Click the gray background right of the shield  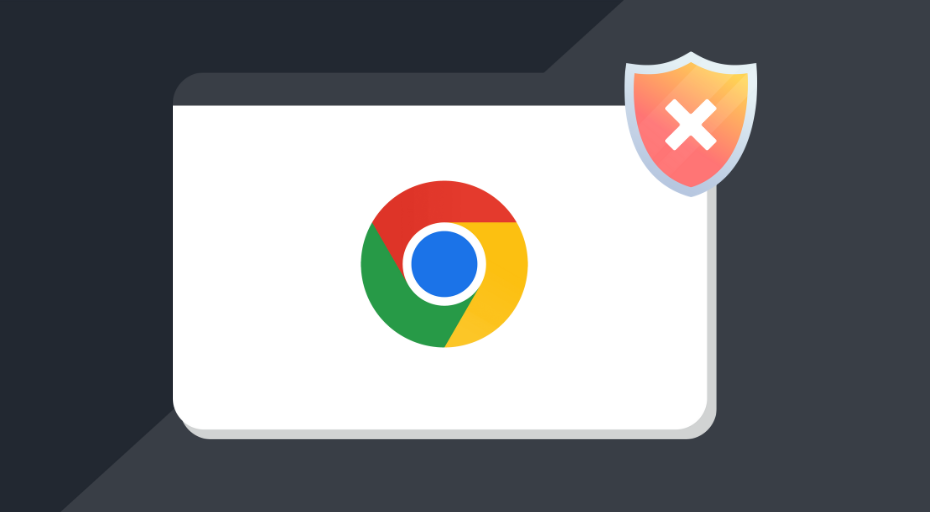(842, 125)
